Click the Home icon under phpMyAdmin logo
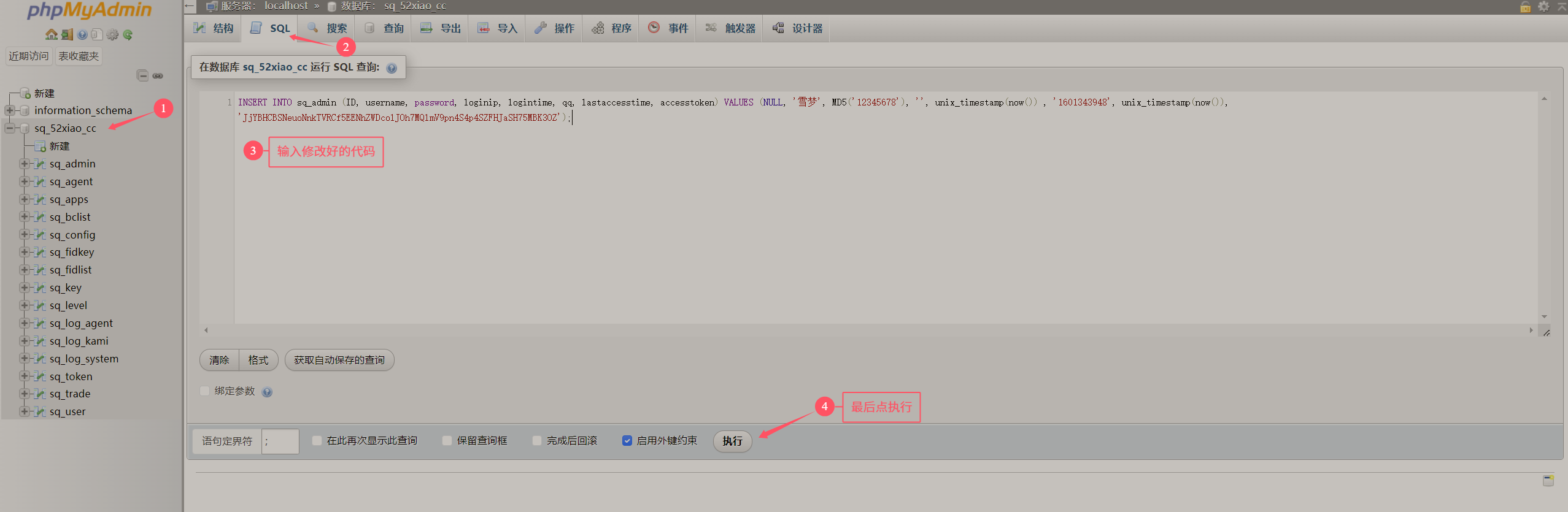The image size is (1568, 512). pos(52,35)
